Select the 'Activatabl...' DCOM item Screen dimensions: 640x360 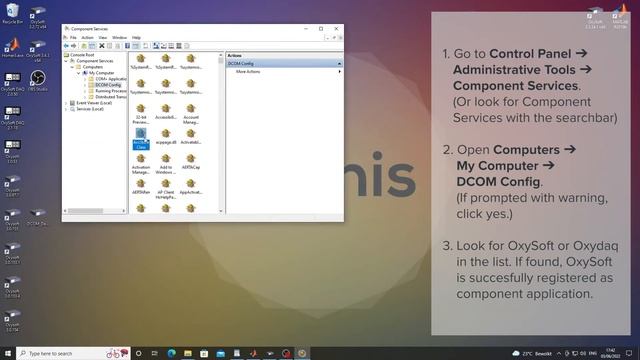click(191, 137)
